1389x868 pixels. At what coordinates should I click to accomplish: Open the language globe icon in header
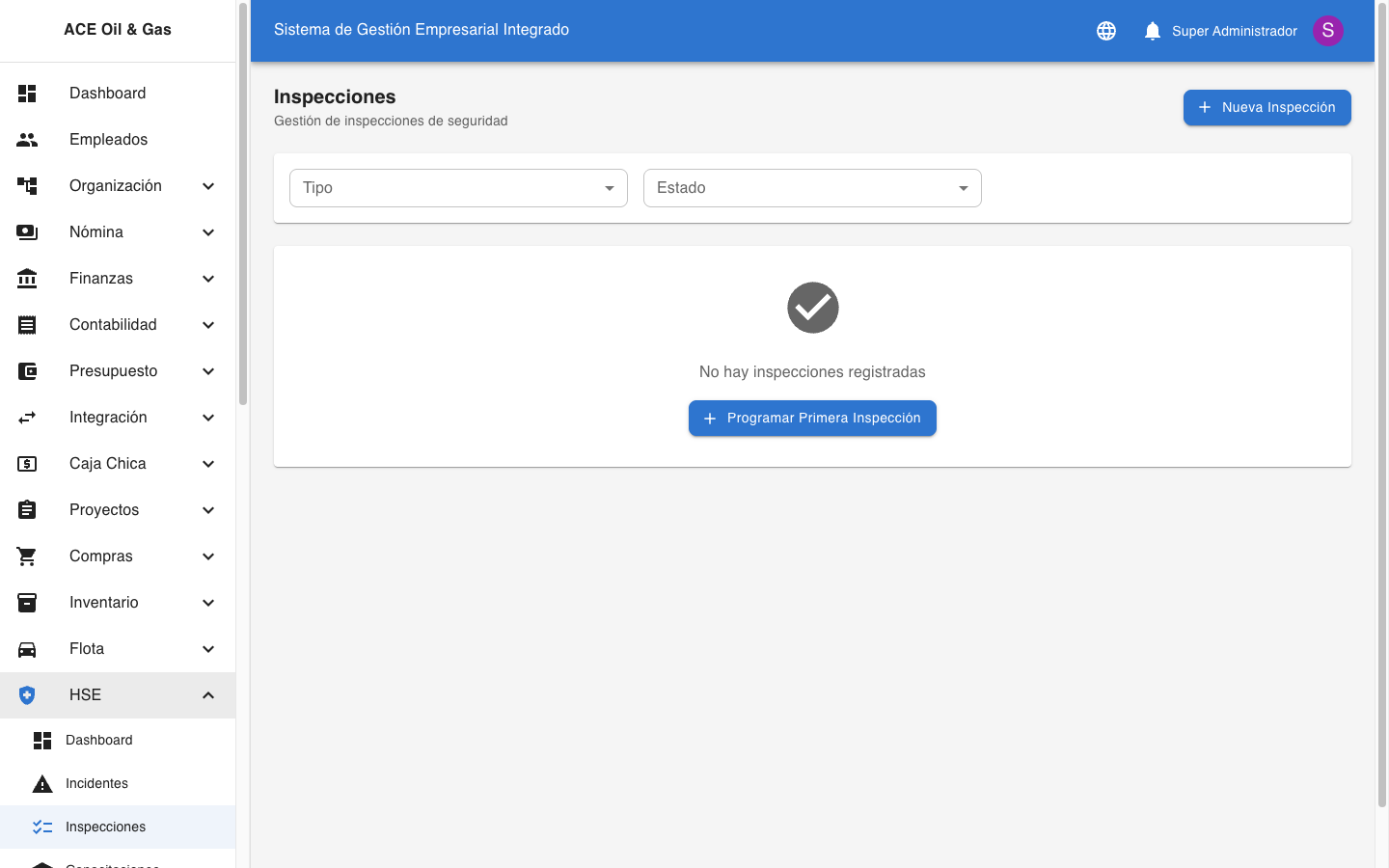click(1105, 30)
